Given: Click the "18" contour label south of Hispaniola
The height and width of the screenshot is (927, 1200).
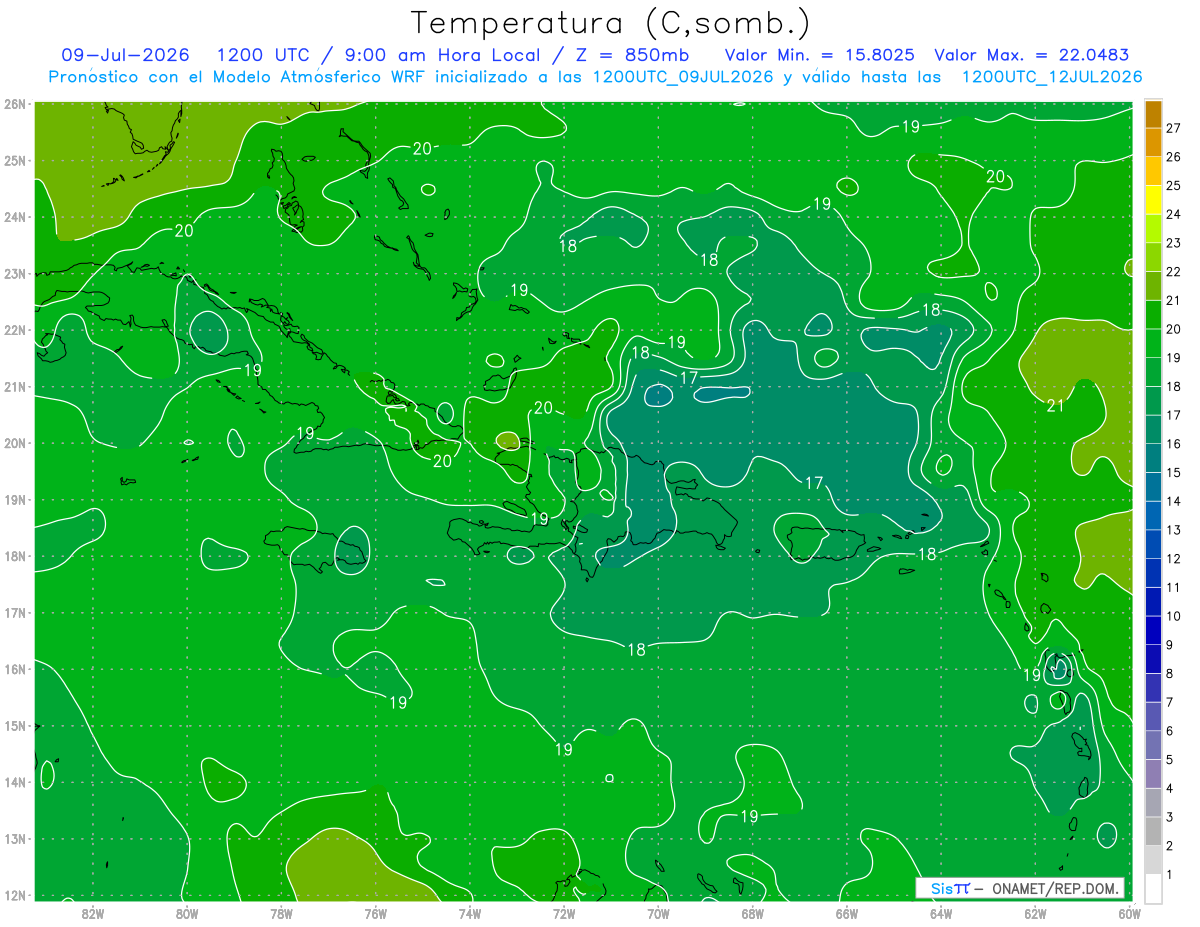Looking at the screenshot, I should coord(636,649).
